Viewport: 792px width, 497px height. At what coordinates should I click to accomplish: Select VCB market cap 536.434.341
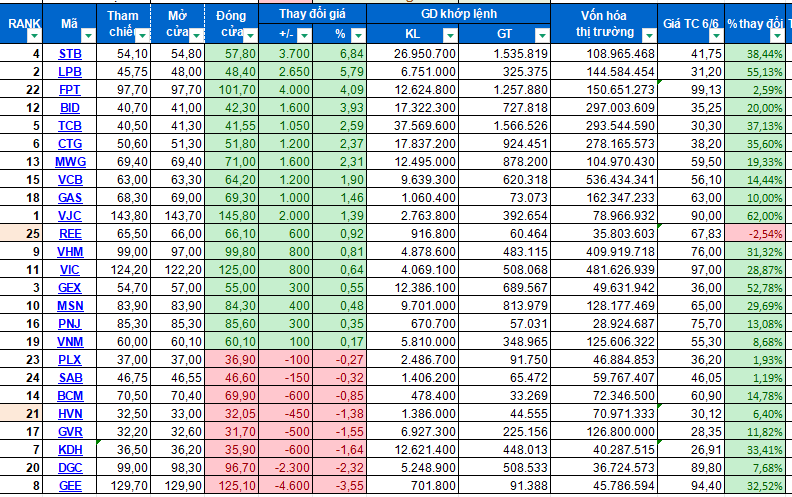pos(604,180)
